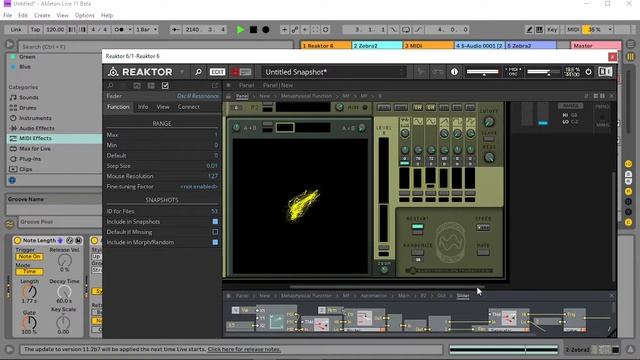
Task: Toggle the Ableton metronome button
Action: coord(119,30)
